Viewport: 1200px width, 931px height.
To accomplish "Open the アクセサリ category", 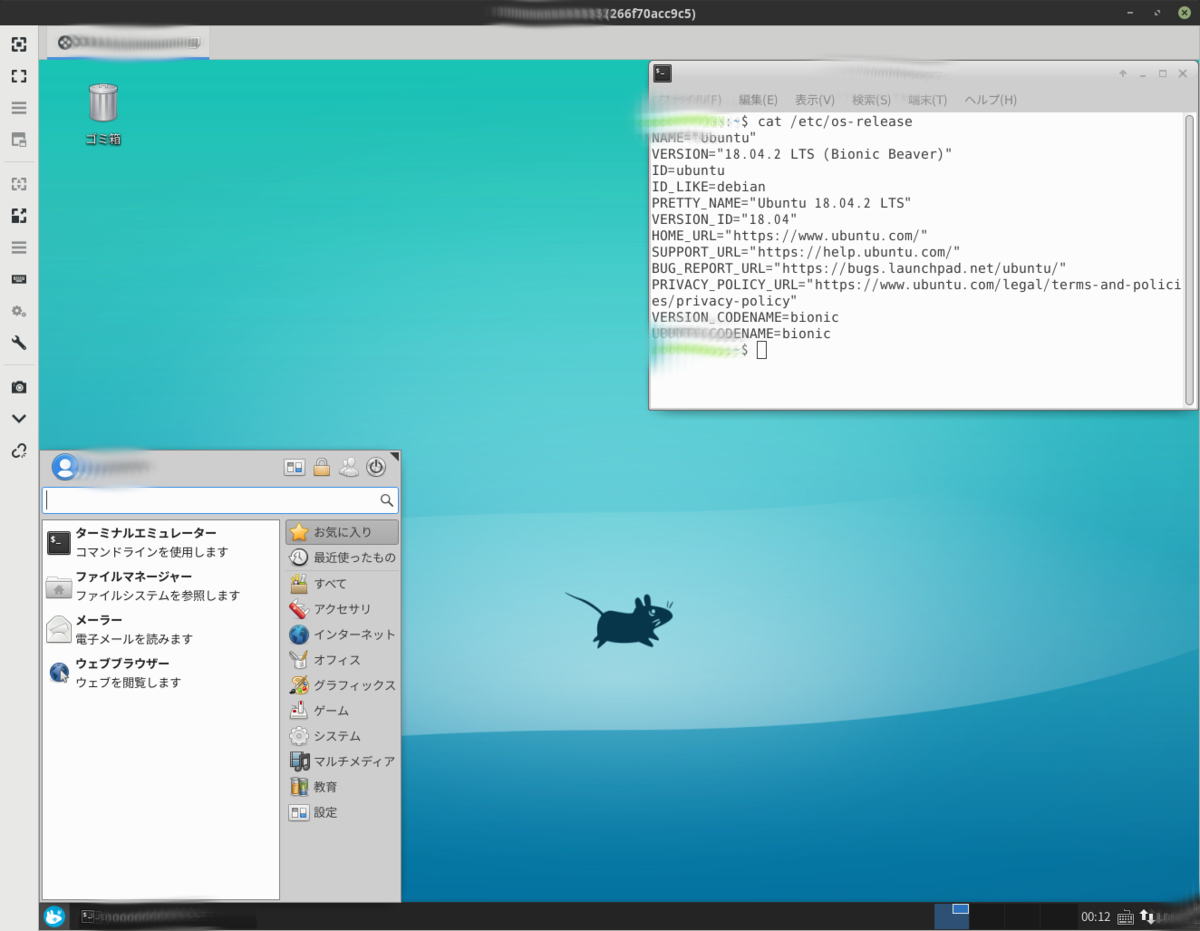I will (342, 609).
